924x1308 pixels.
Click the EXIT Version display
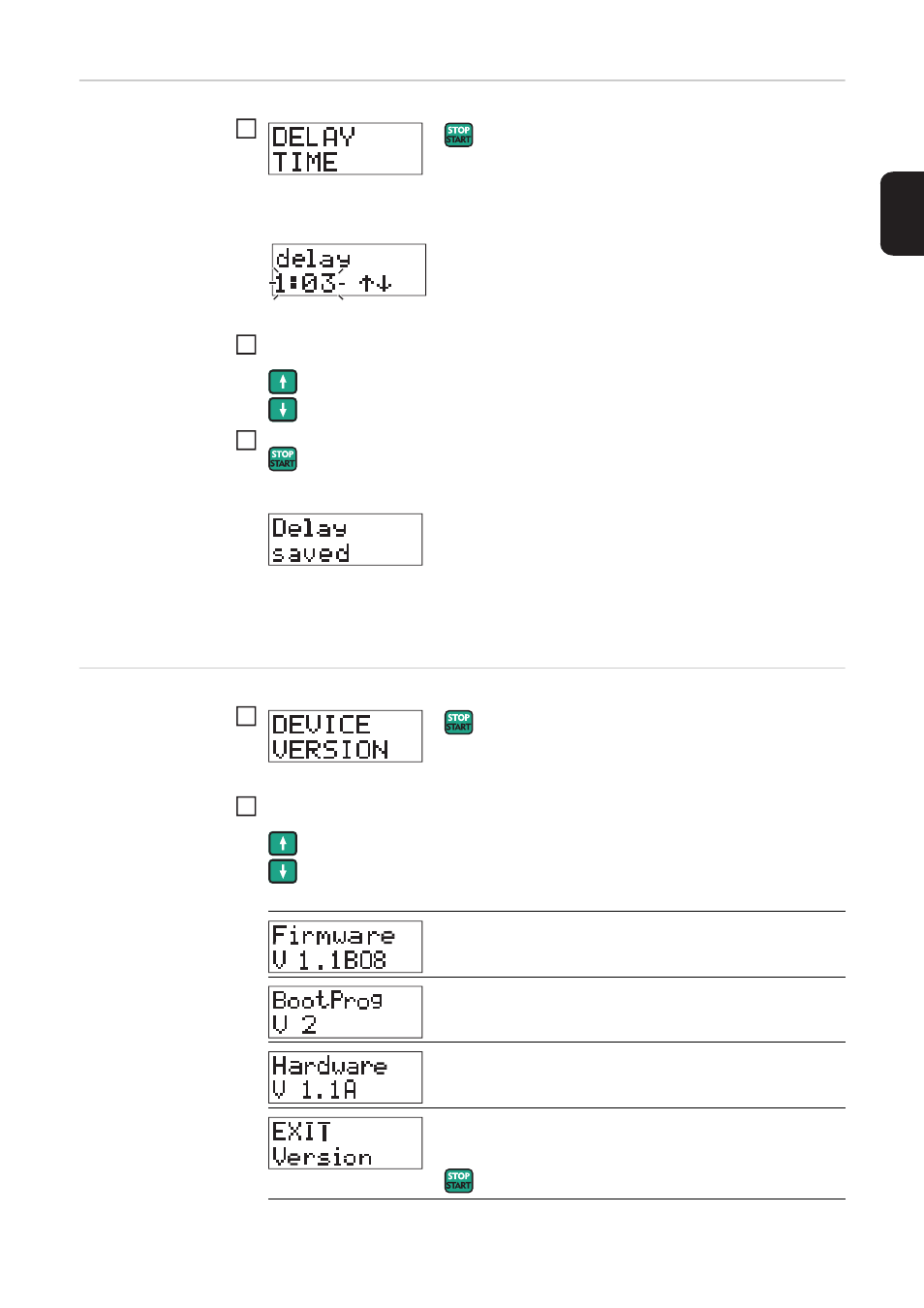click(x=345, y=1143)
